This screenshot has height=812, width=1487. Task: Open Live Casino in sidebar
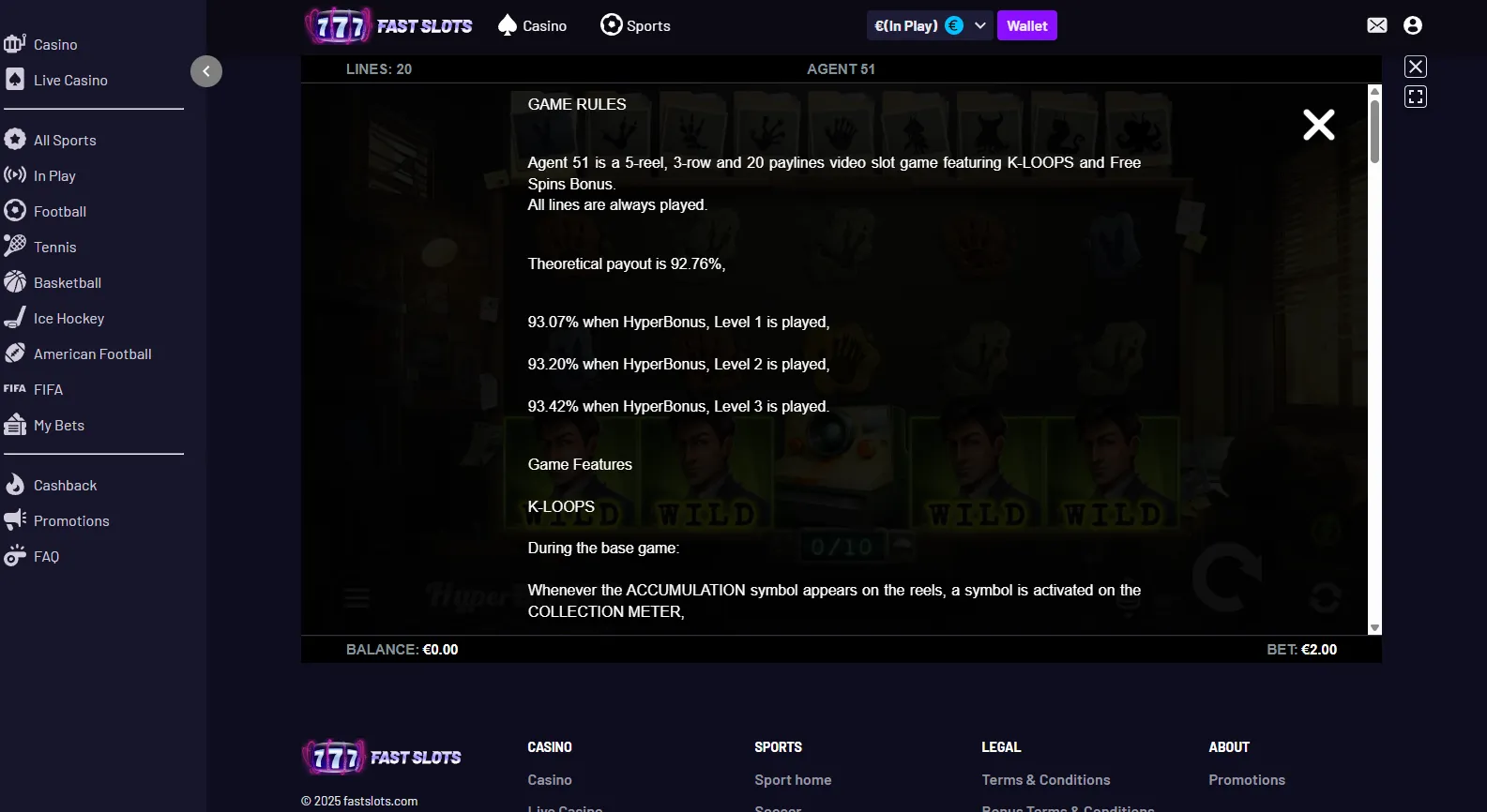(56, 80)
